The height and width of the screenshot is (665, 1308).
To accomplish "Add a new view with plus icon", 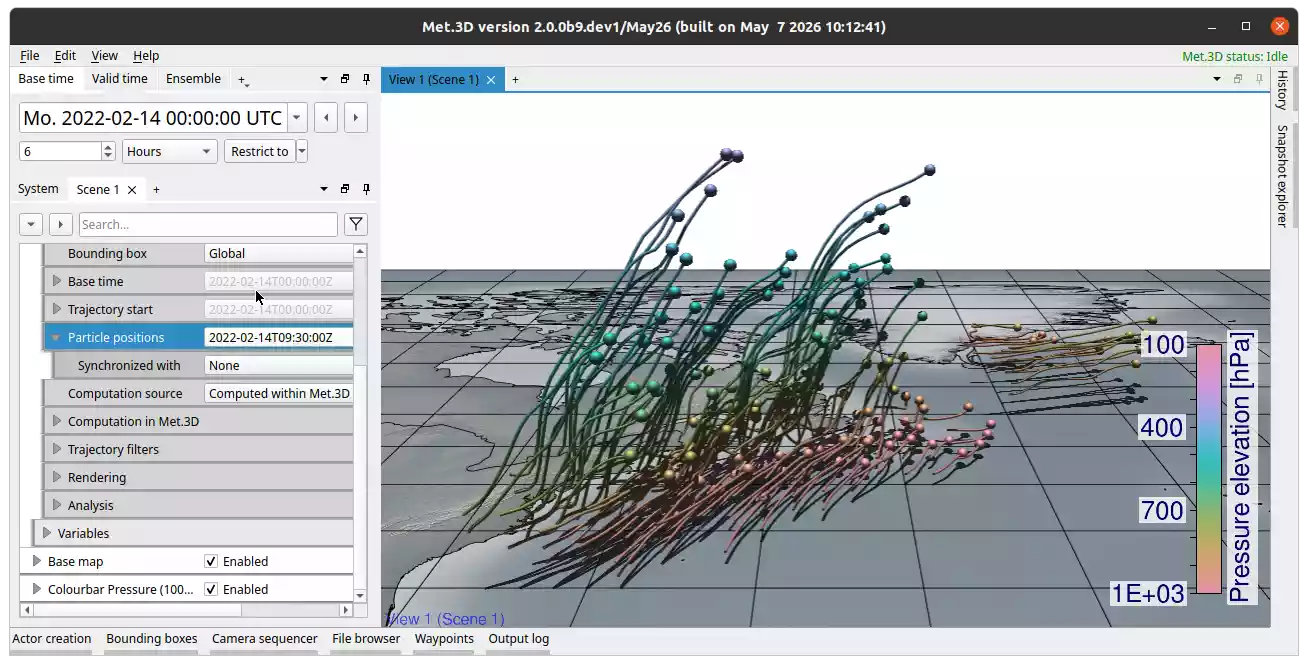I will (516, 80).
